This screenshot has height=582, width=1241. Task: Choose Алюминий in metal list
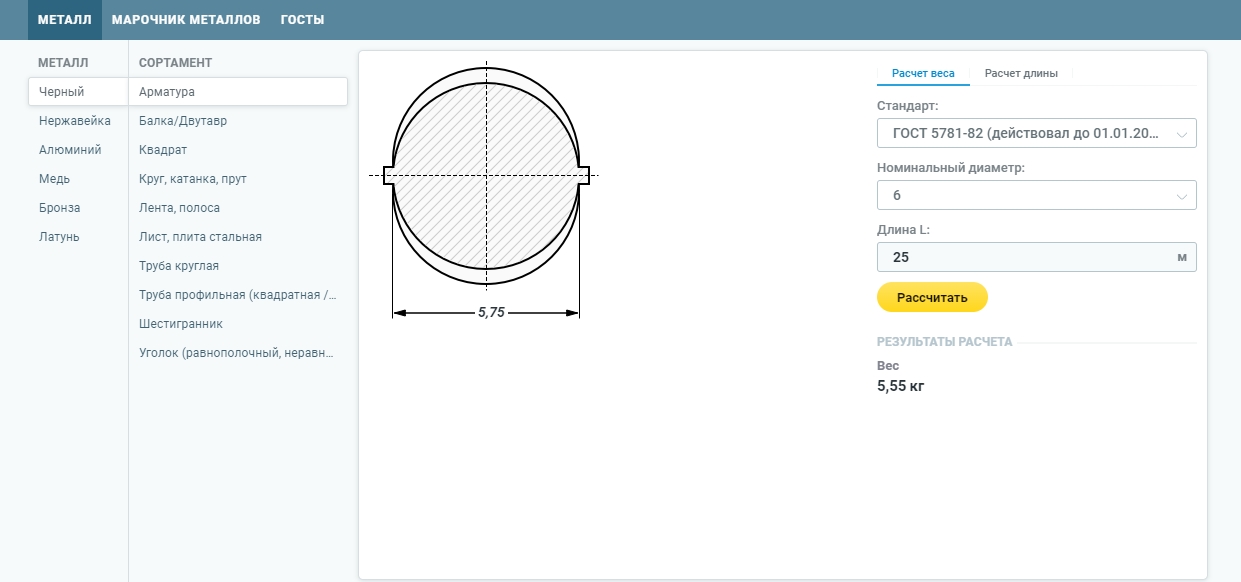70,150
